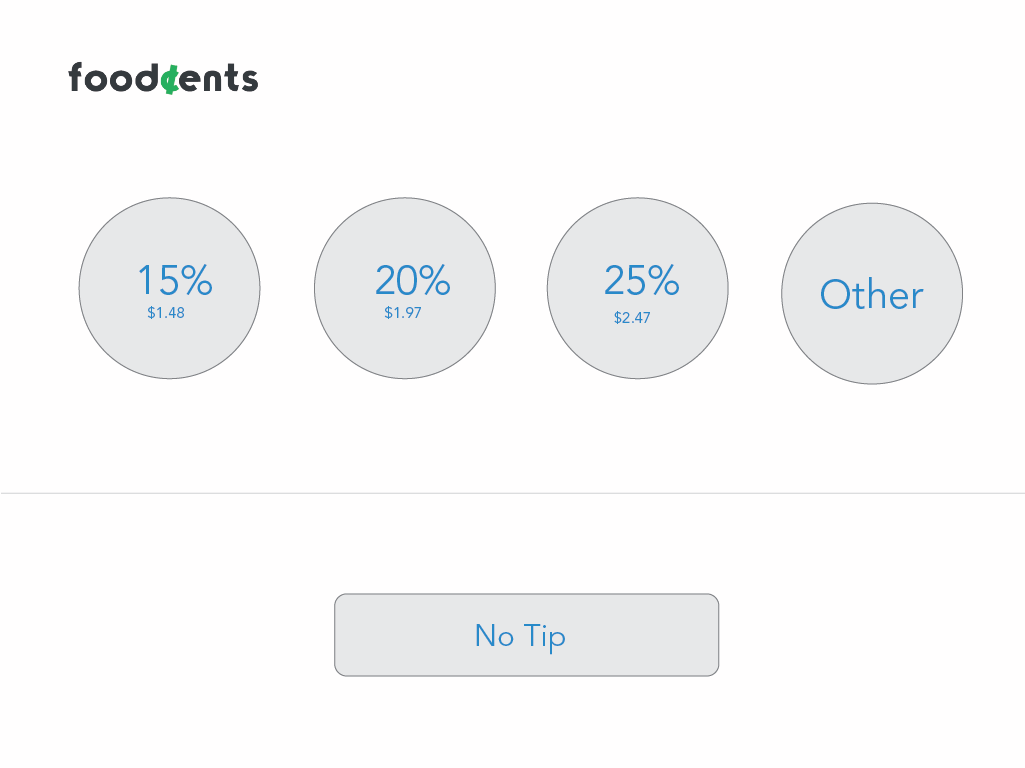
Task: Choose the 20% tip option
Action: coord(405,288)
